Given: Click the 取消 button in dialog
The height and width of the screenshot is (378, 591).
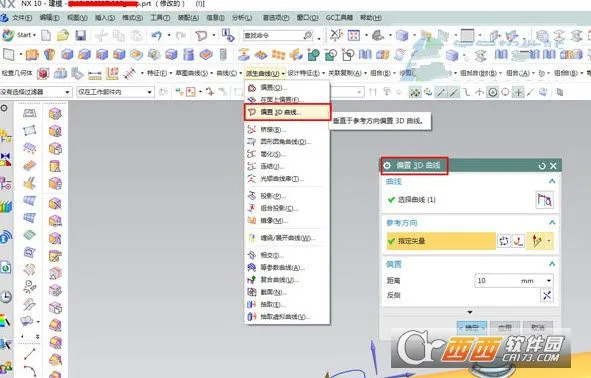Looking at the screenshot, I should 538,327.
